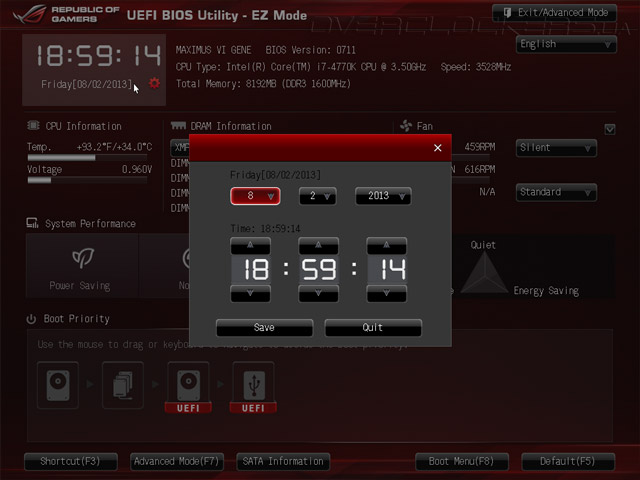Click the minutes field showing 59
This screenshot has width=640, height=480.
pos(318,269)
